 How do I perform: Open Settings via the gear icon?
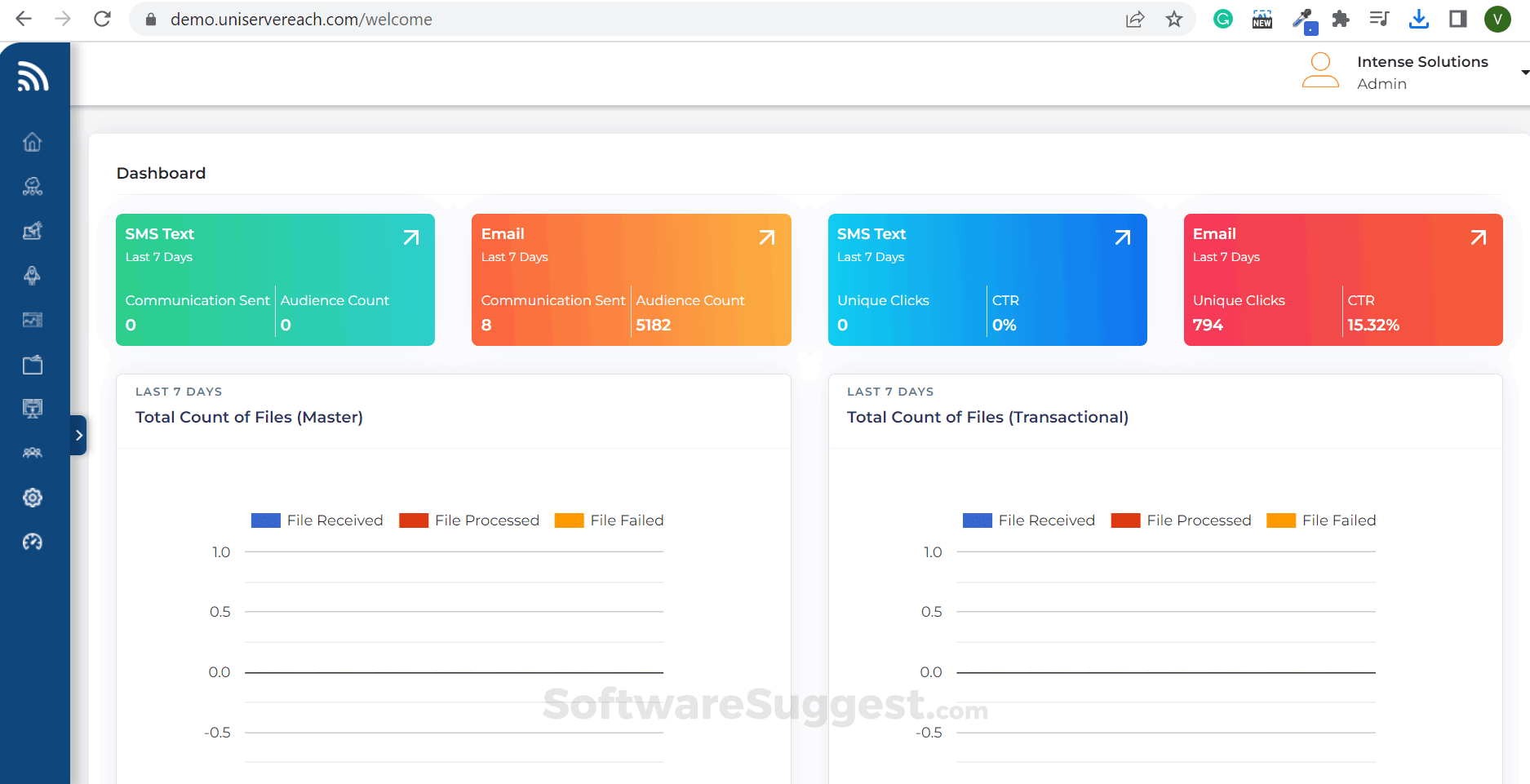[33, 498]
